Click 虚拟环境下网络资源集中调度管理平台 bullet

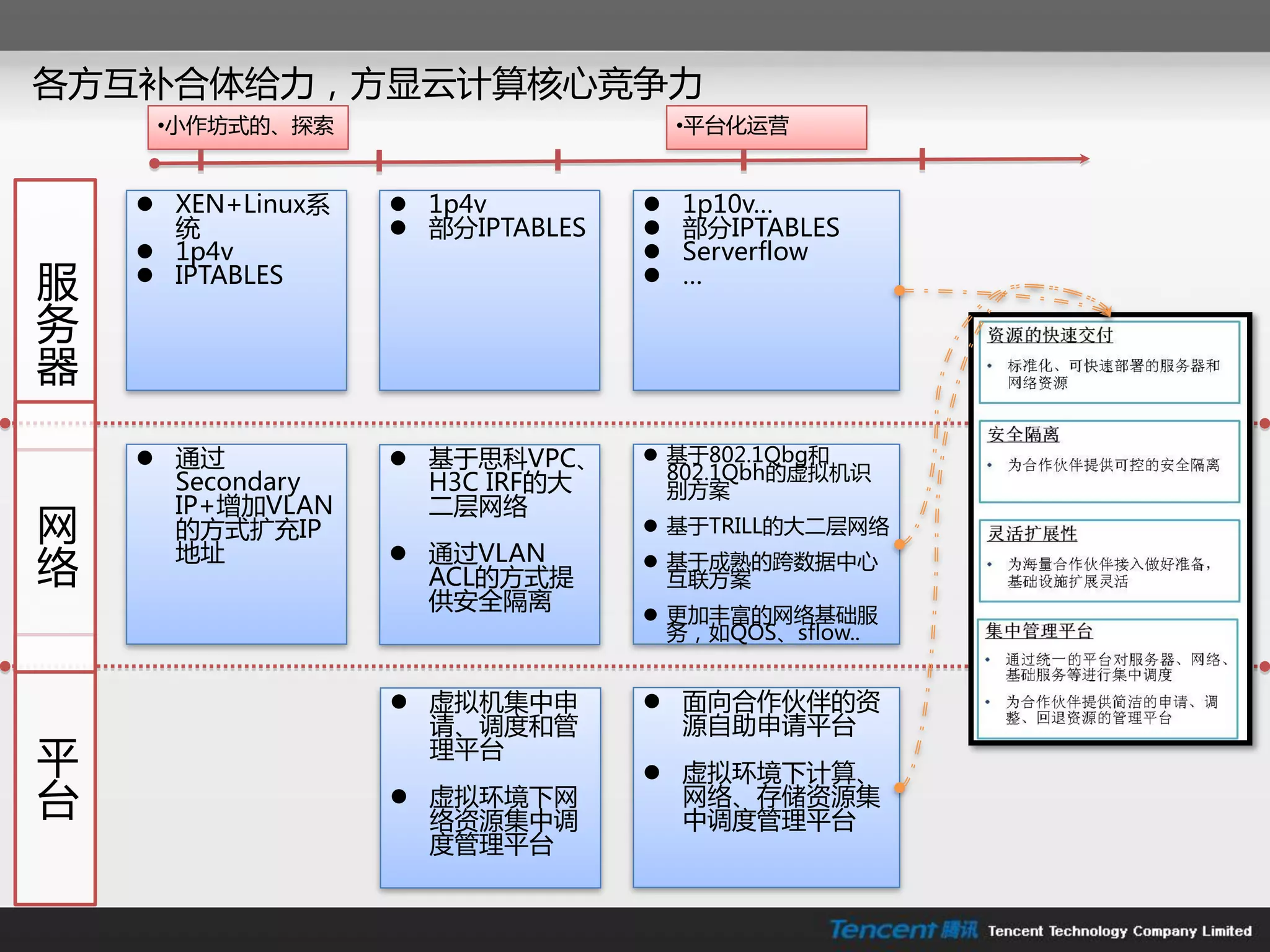click(x=503, y=820)
